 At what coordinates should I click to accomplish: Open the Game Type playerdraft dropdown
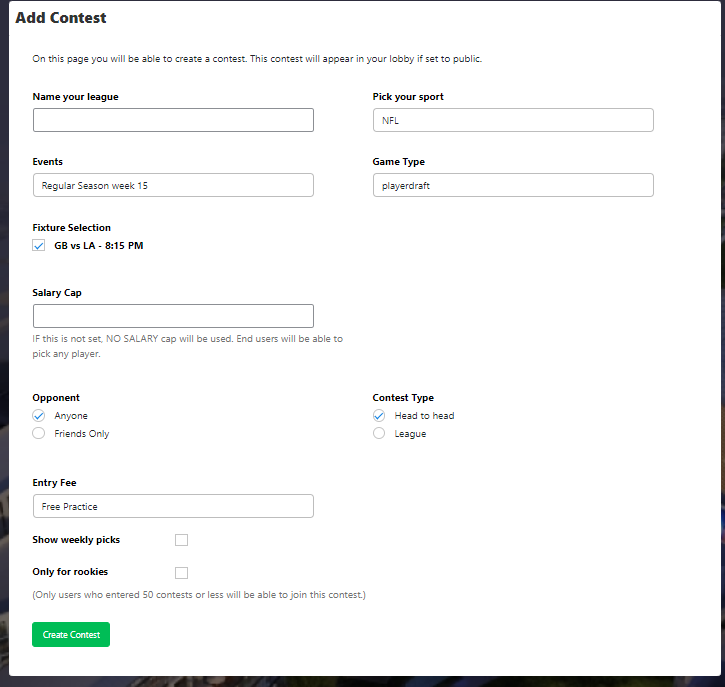tap(513, 185)
